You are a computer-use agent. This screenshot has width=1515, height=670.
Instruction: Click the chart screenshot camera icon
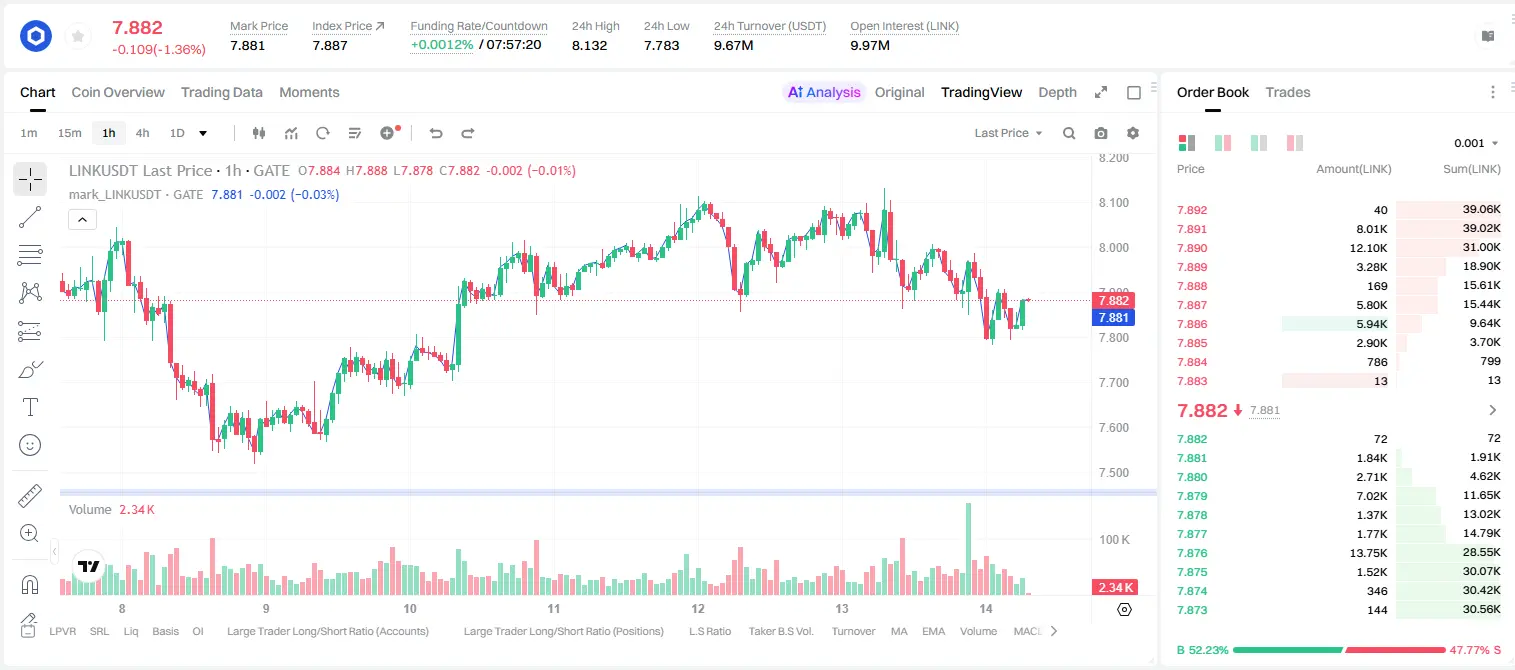pos(1101,133)
